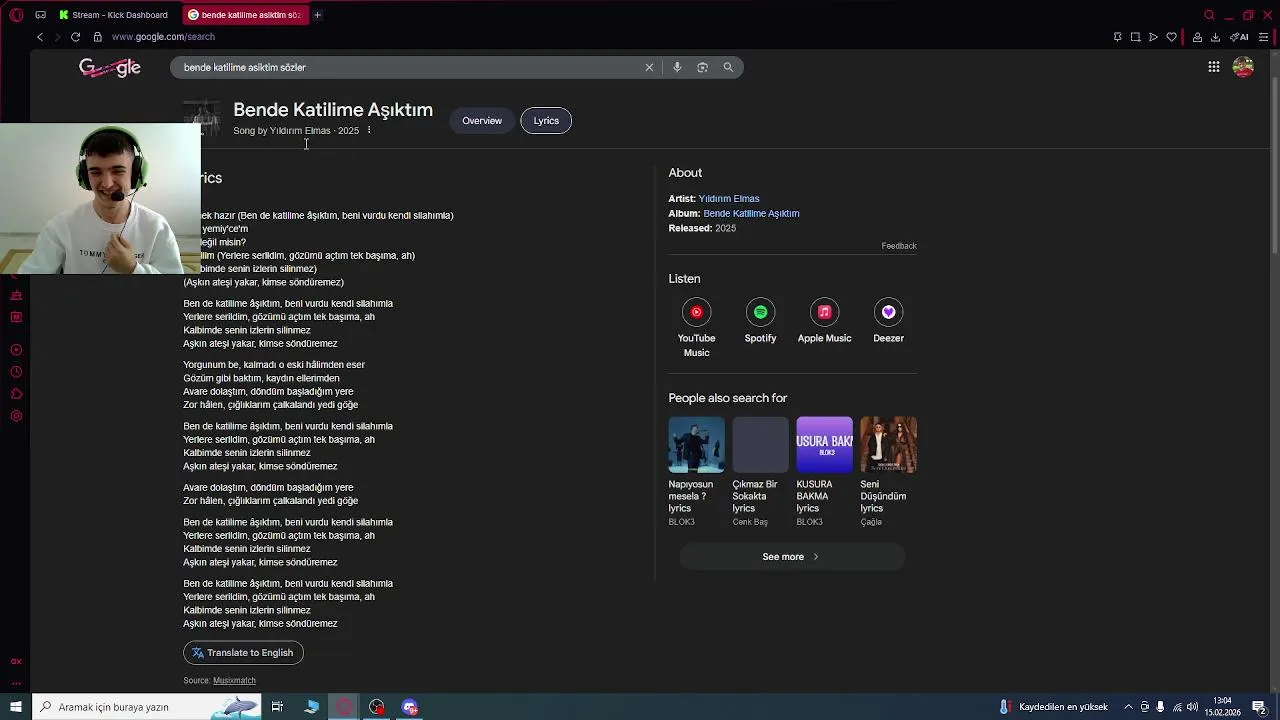Add page to bookmarks heart icon

coord(1171,37)
